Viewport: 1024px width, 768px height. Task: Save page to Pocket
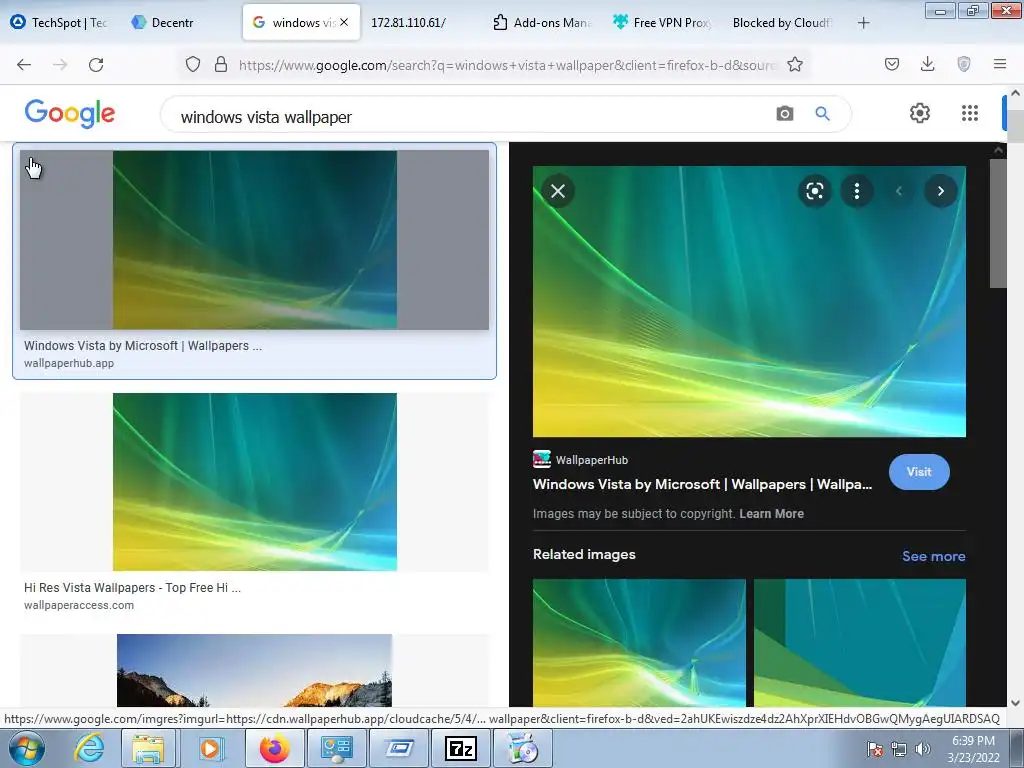tap(892, 64)
